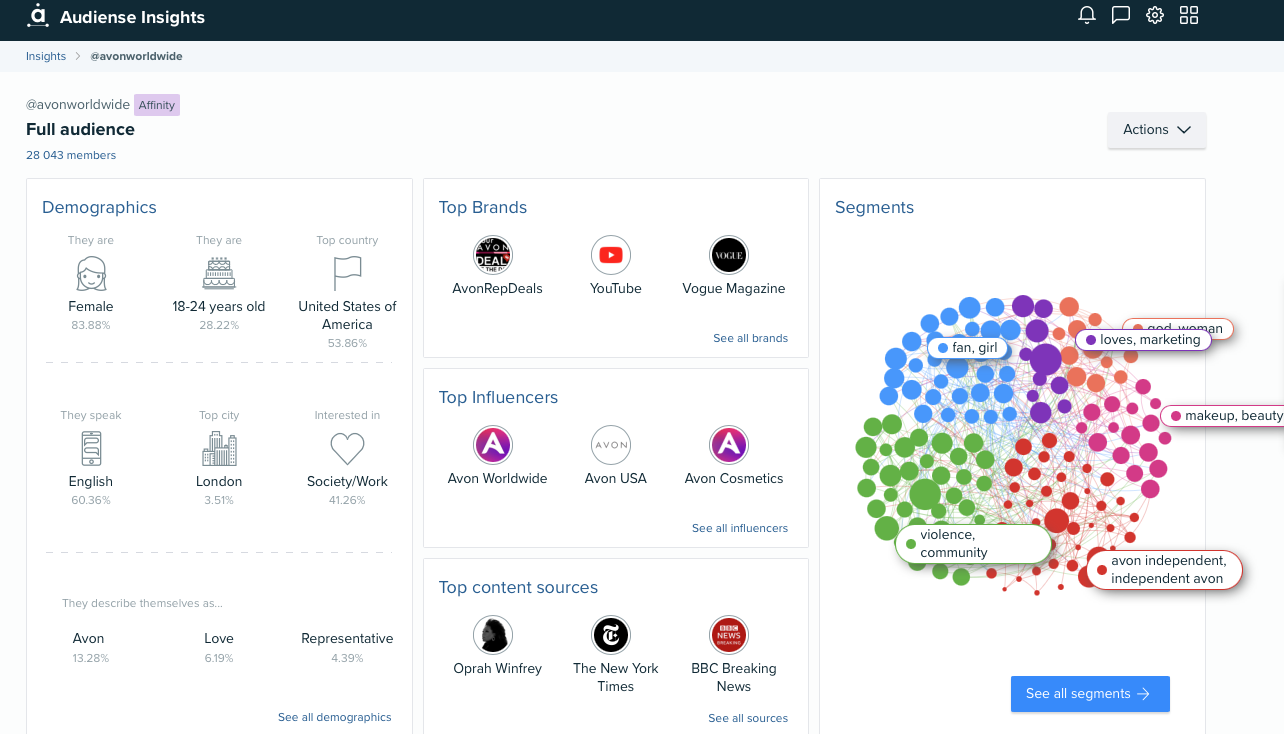Viewport: 1284px width, 734px height.
Task: Open the chat messages panel
Action: click(x=1121, y=15)
